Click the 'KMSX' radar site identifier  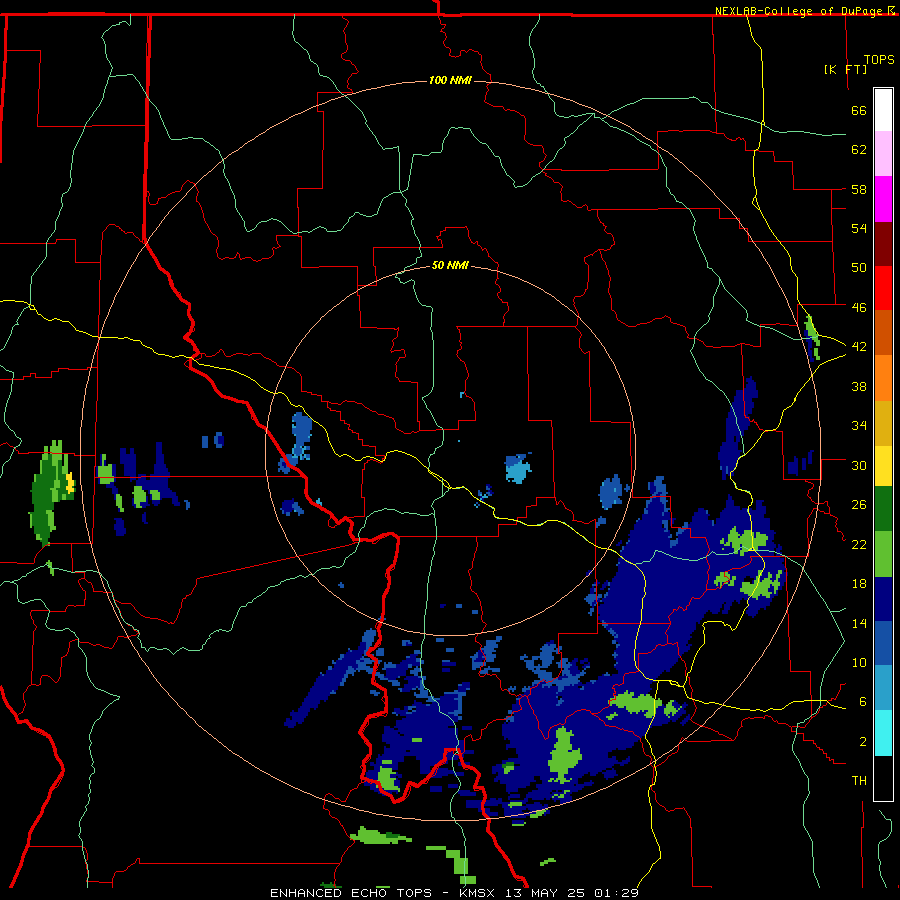pos(476,893)
